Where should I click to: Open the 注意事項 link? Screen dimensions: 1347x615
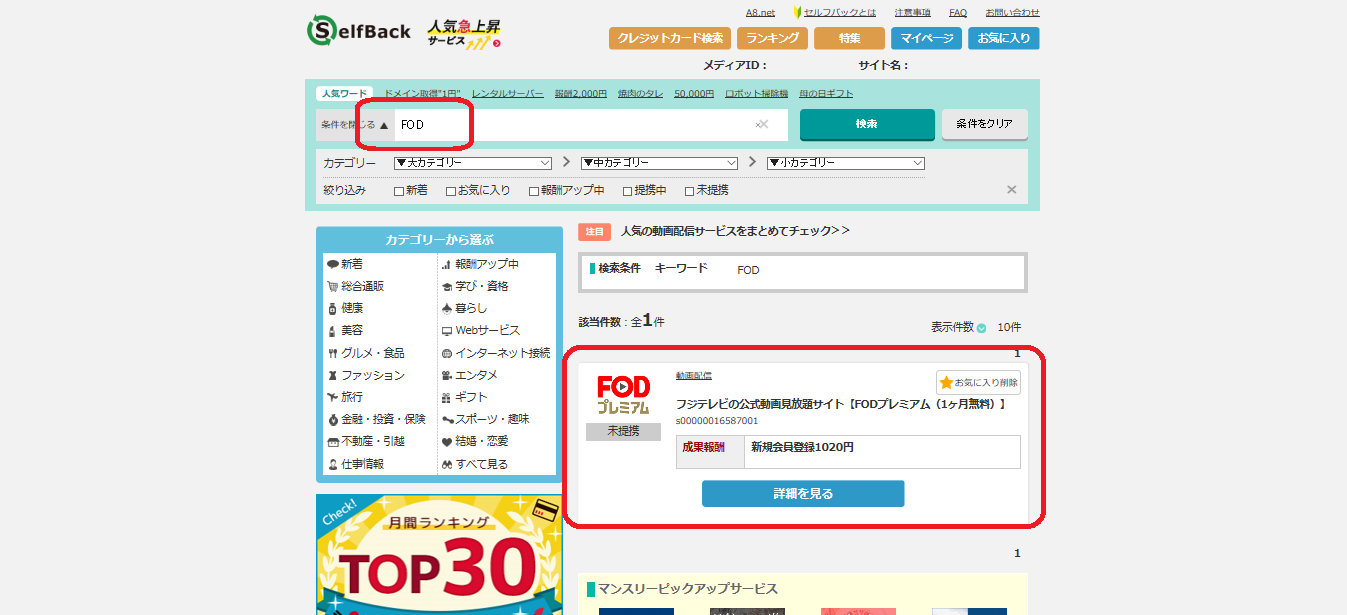pyautogui.click(x=912, y=12)
